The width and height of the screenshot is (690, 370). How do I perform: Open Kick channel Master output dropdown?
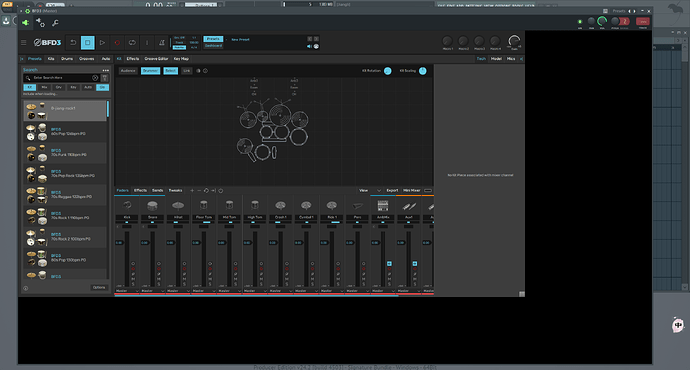(127, 291)
